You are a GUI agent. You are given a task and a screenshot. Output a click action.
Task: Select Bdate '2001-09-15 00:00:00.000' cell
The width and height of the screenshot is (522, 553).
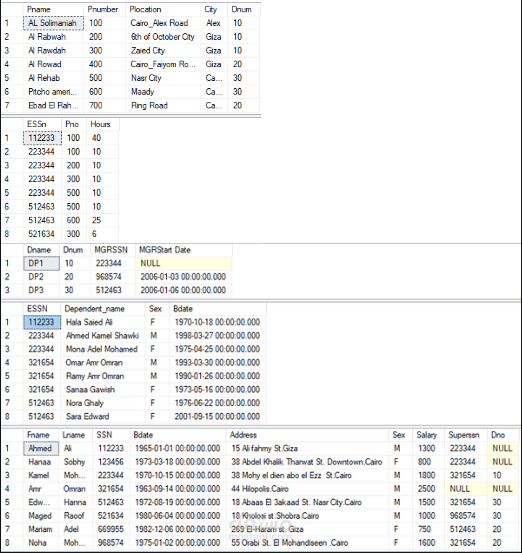coord(218,417)
